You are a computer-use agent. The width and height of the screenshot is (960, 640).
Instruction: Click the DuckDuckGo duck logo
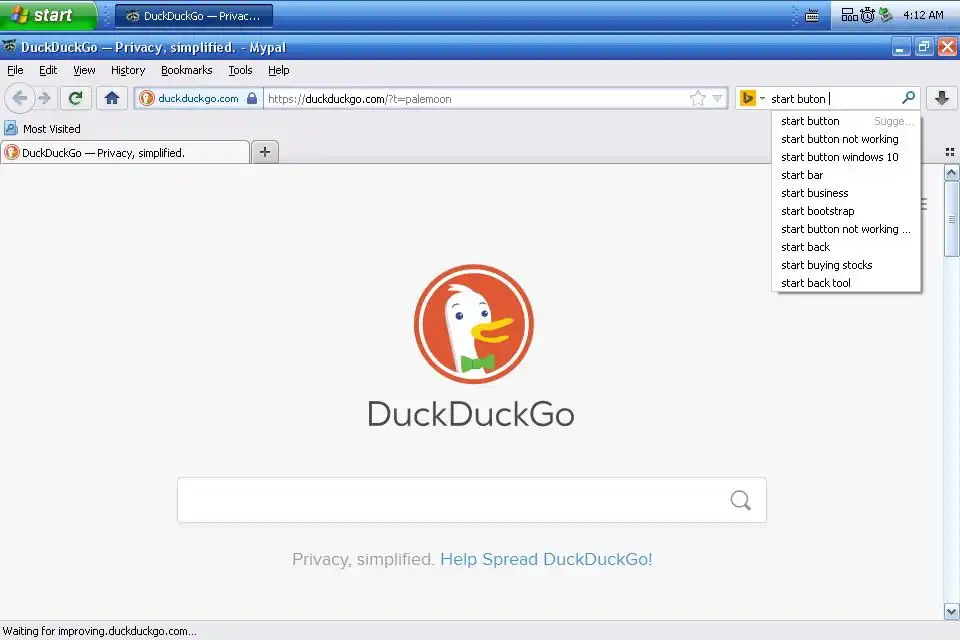[473, 324]
